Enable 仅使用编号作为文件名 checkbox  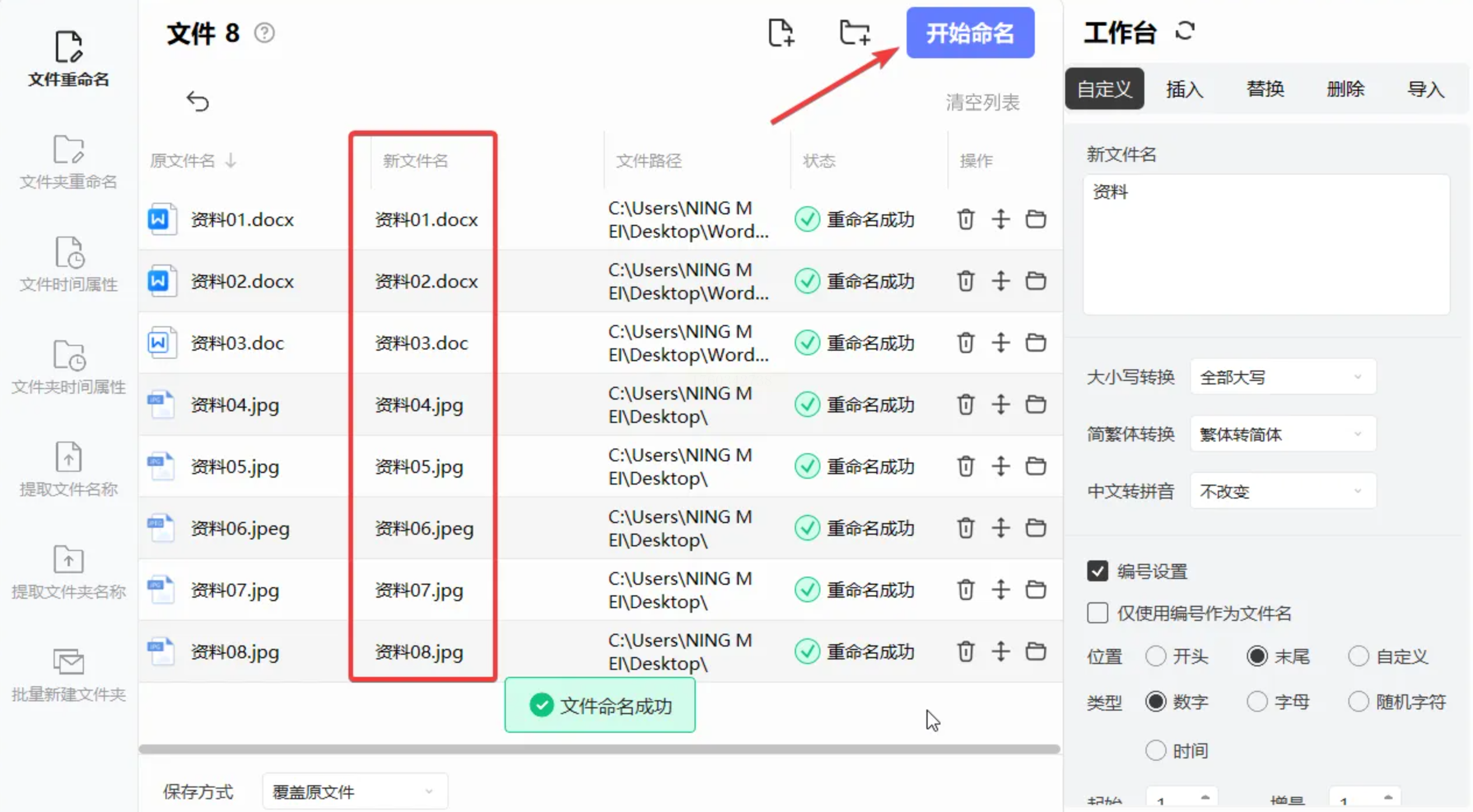pyautogui.click(x=1097, y=613)
